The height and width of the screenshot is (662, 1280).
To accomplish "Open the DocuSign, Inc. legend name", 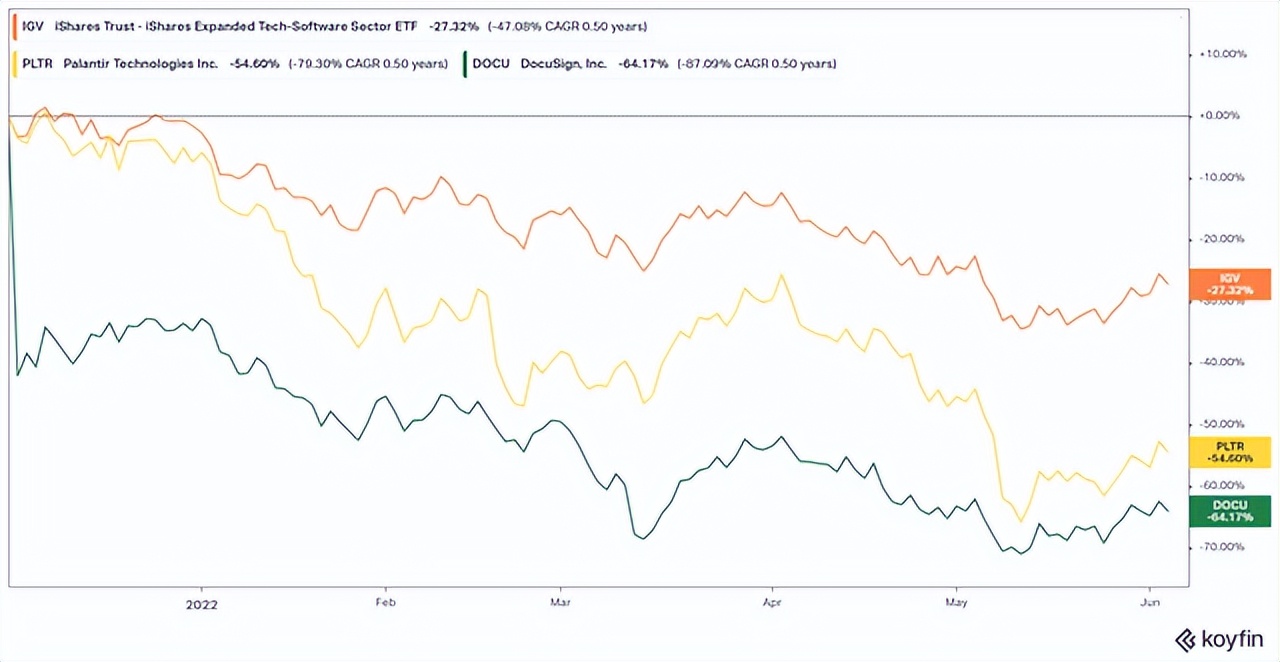I will (x=563, y=64).
